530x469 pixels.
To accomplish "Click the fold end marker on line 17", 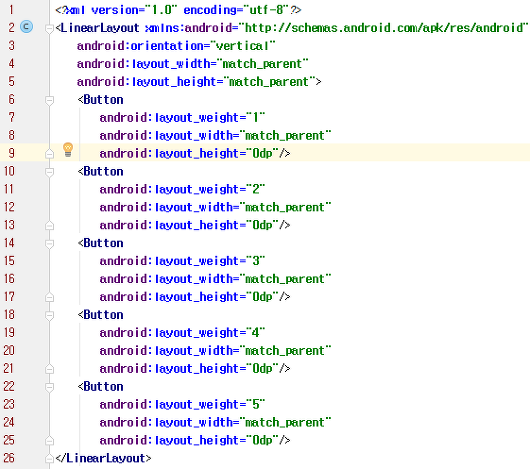I will pos(49,297).
